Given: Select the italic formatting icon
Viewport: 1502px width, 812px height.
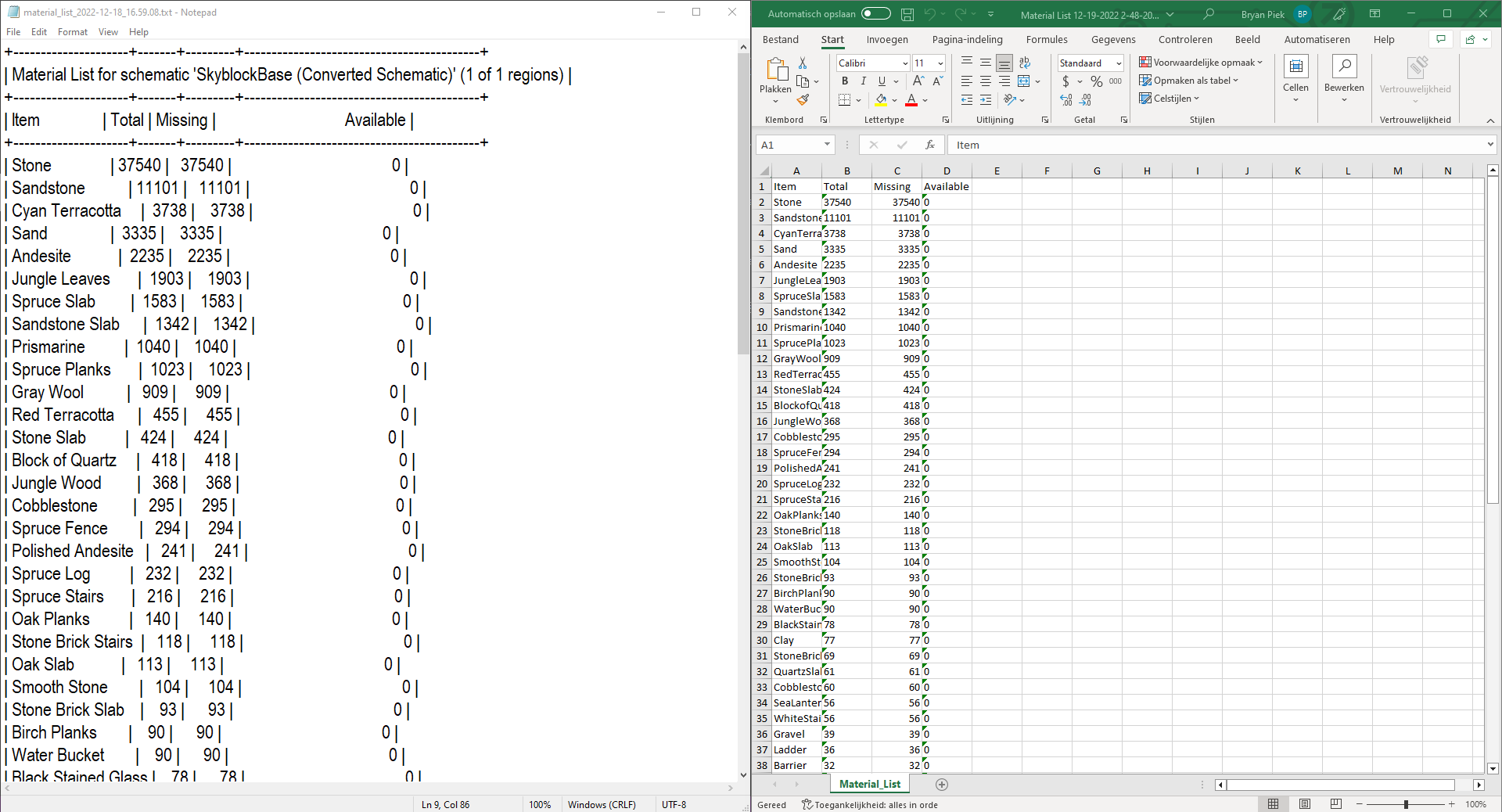Looking at the screenshot, I should (x=863, y=81).
